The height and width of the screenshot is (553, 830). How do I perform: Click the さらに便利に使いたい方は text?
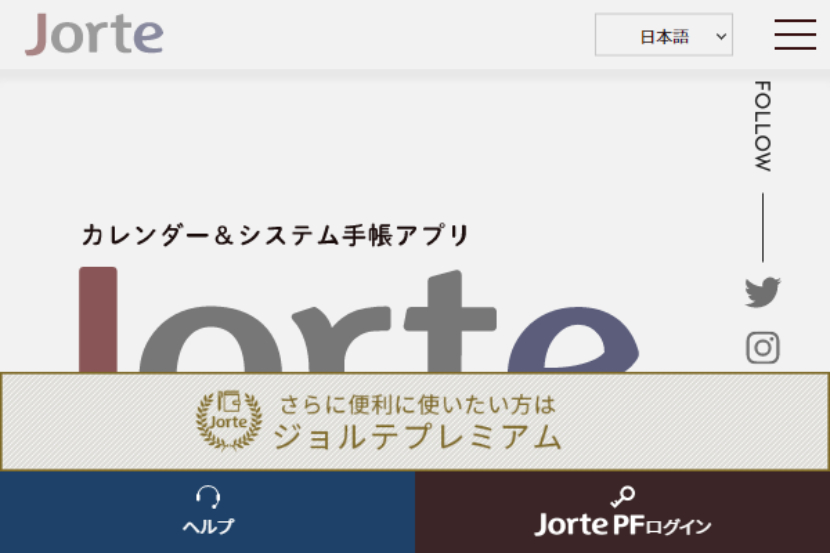coord(416,405)
